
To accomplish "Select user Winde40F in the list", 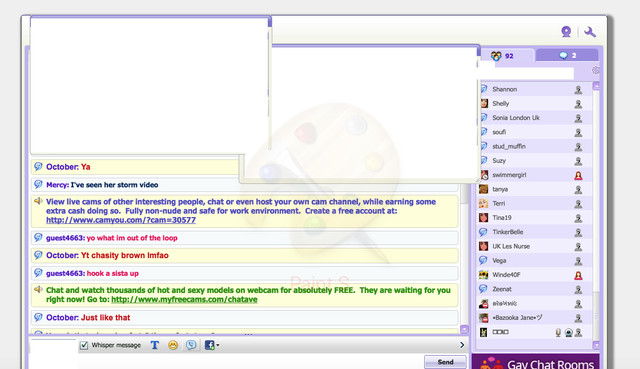I will pyautogui.click(x=535, y=275).
